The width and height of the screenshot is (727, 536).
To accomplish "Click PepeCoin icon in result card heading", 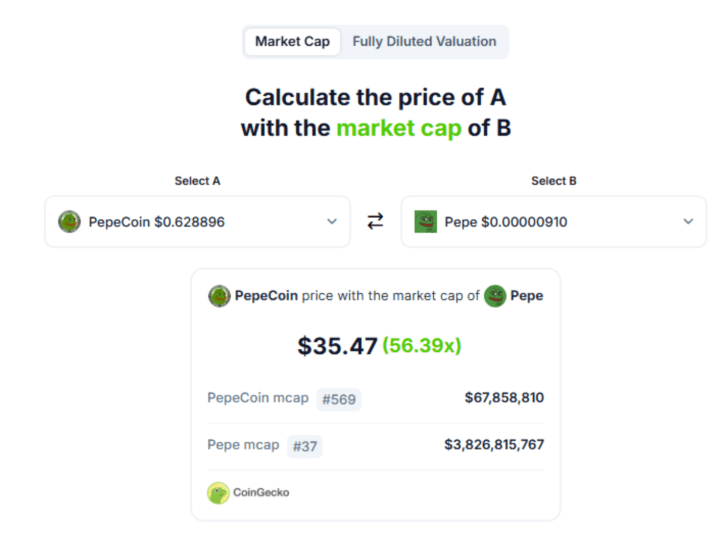I will [219, 296].
